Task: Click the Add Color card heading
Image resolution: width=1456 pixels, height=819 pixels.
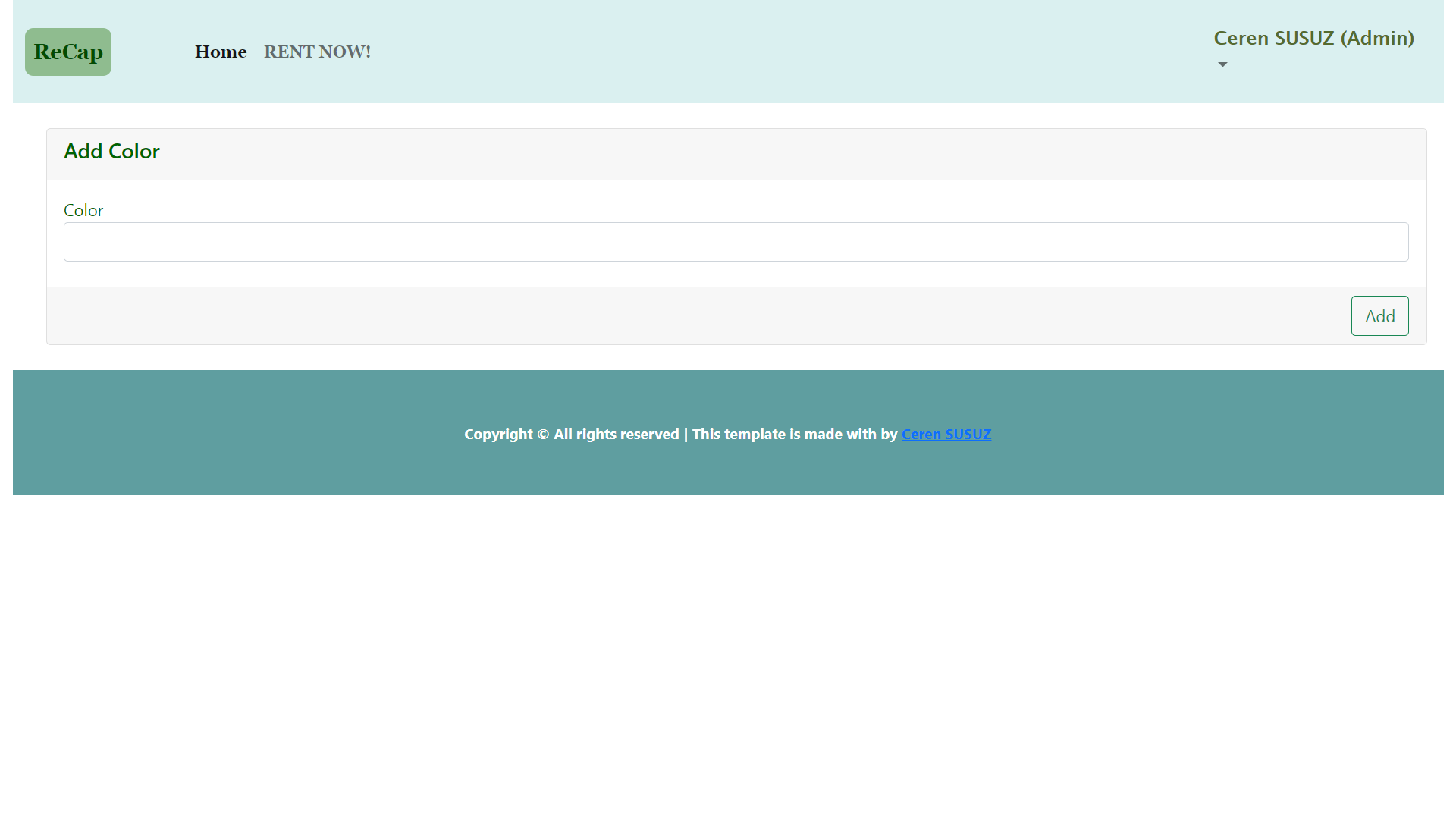Action: [x=111, y=152]
